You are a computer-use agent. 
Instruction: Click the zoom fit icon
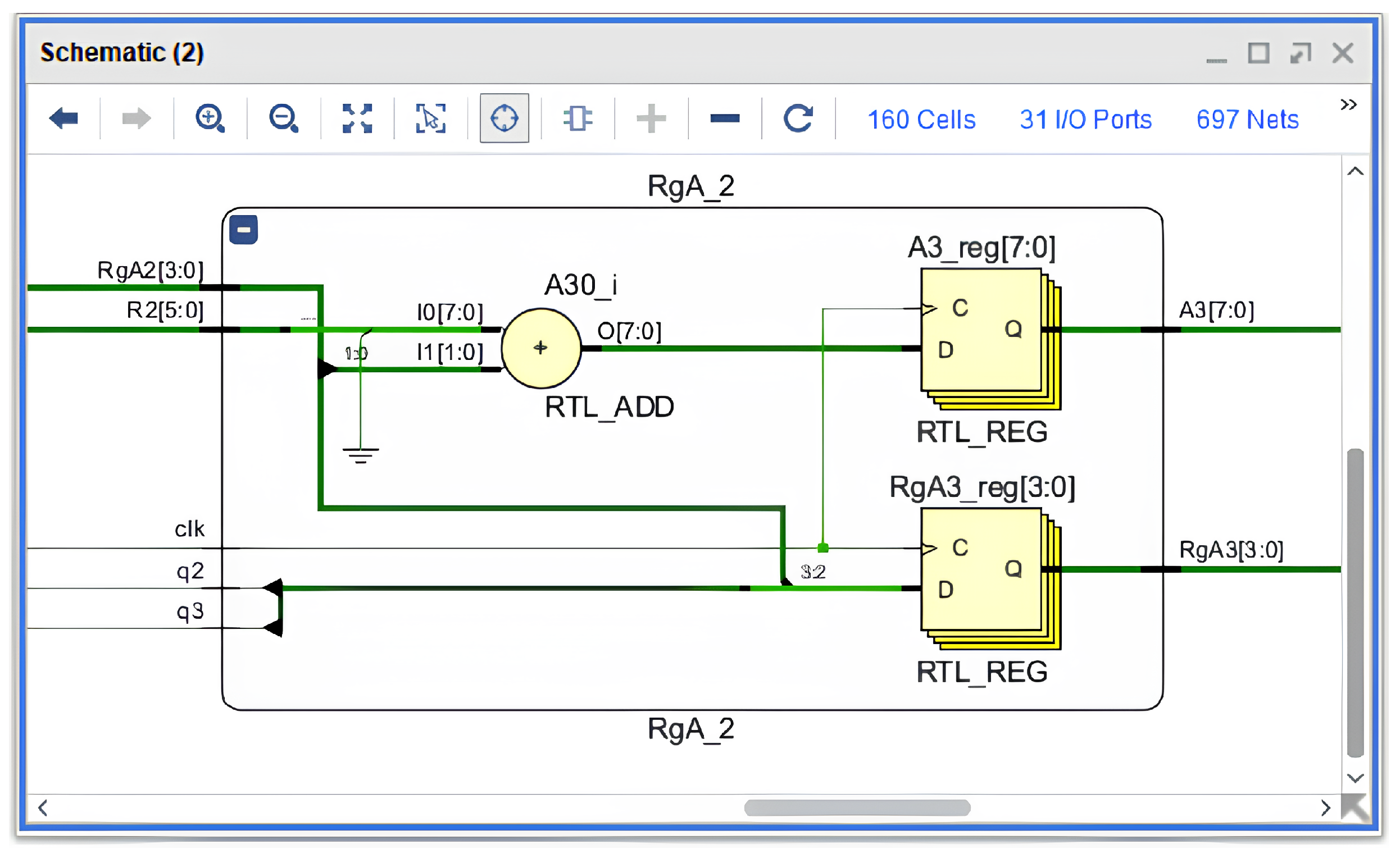357,118
